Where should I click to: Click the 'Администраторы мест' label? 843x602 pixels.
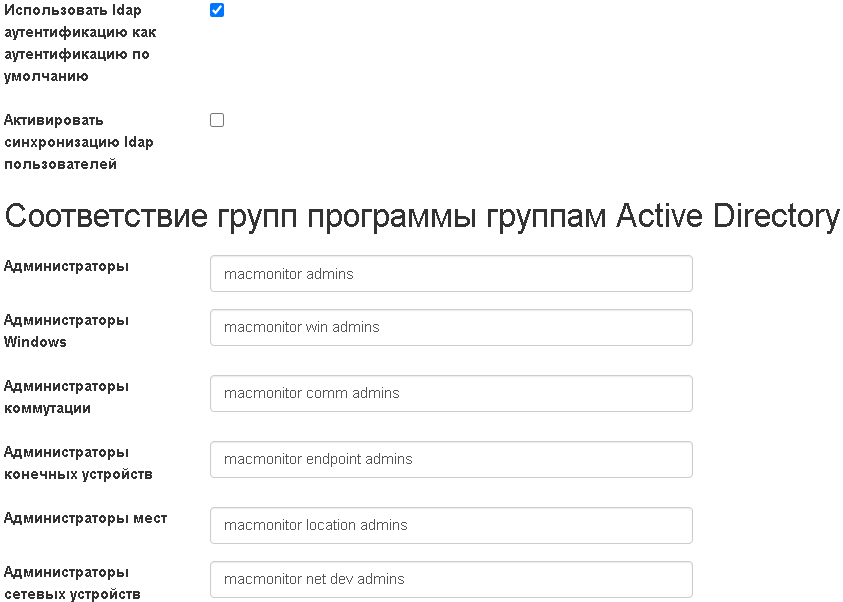pos(85,518)
